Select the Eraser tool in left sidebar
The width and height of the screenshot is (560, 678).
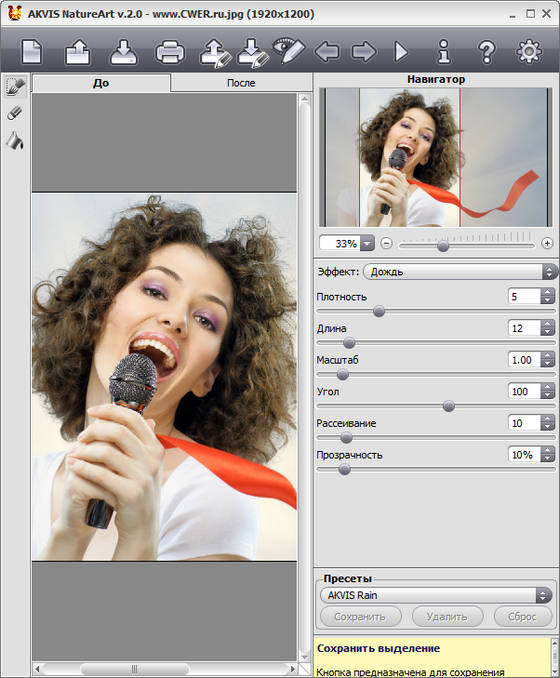[x=15, y=113]
